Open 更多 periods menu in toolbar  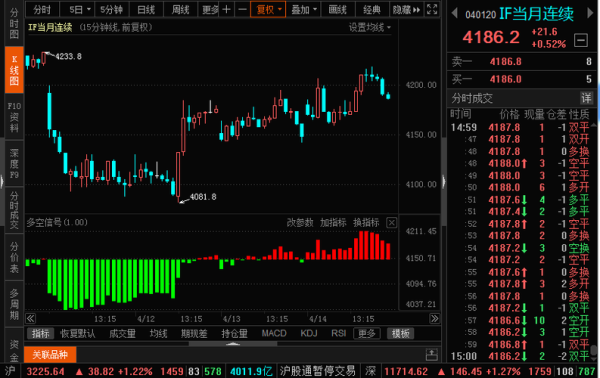click(210, 10)
